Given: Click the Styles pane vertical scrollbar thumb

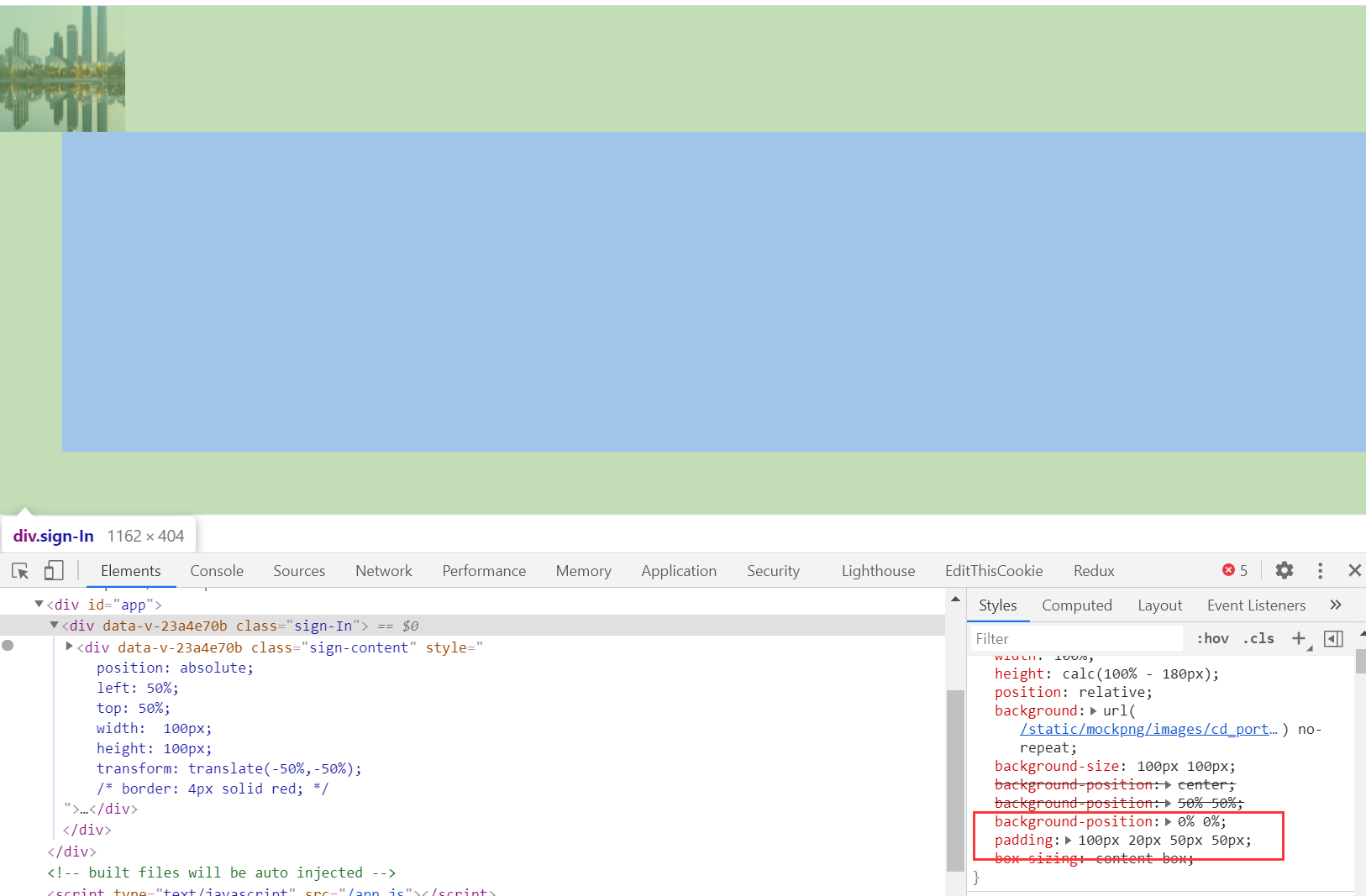Looking at the screenshot, I should point(1360,661).
